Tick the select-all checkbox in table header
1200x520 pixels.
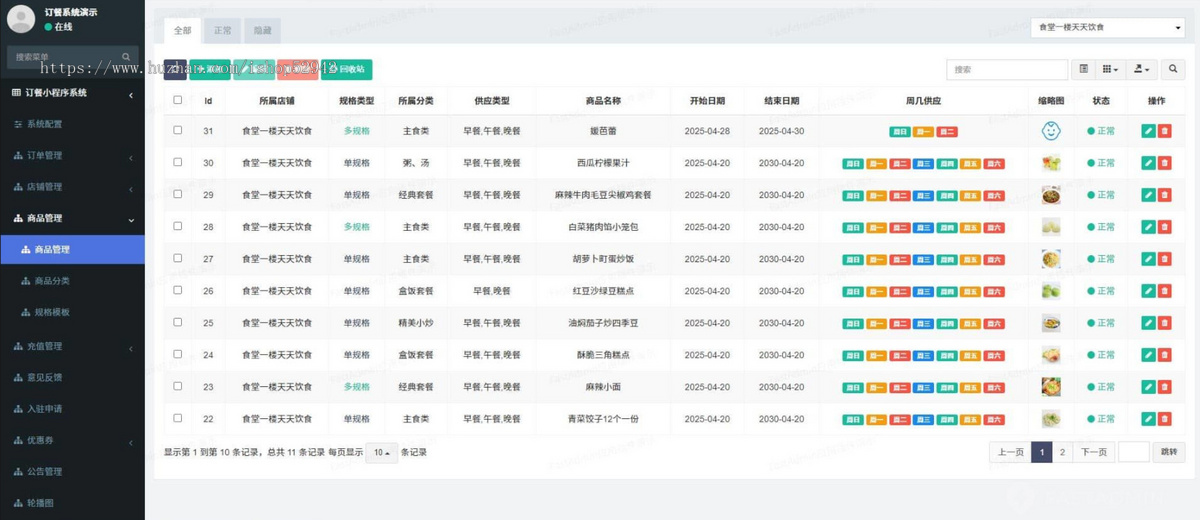pyautogui.click(x=178, y=100)
